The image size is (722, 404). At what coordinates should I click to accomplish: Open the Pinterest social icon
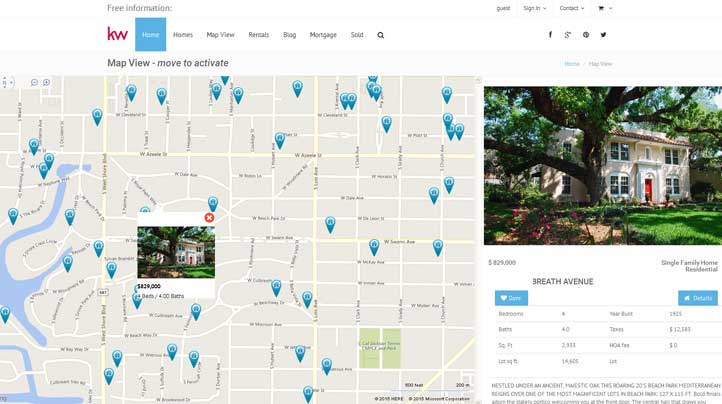[x=586, y=35]
